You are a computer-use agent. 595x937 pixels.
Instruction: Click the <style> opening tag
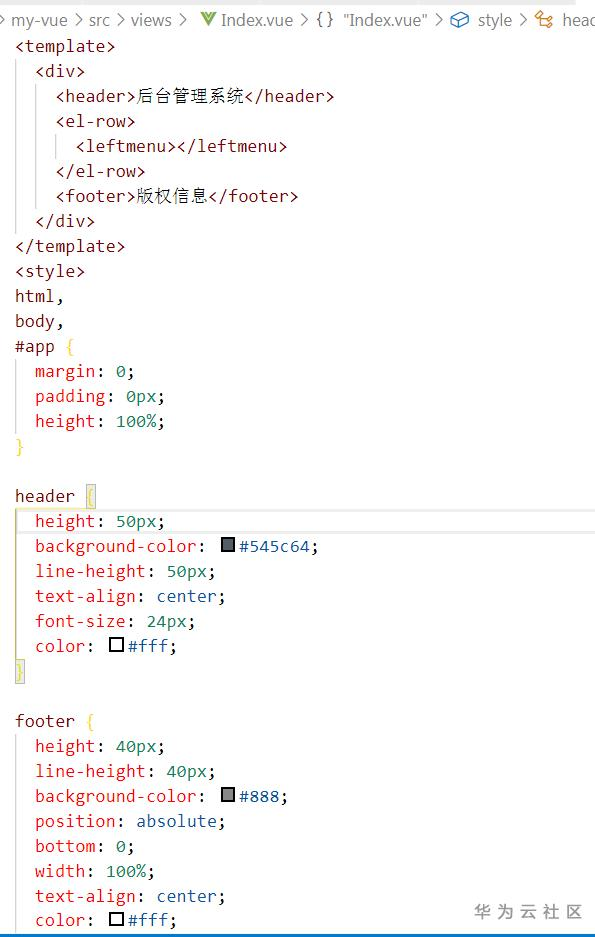pos(50,271)
